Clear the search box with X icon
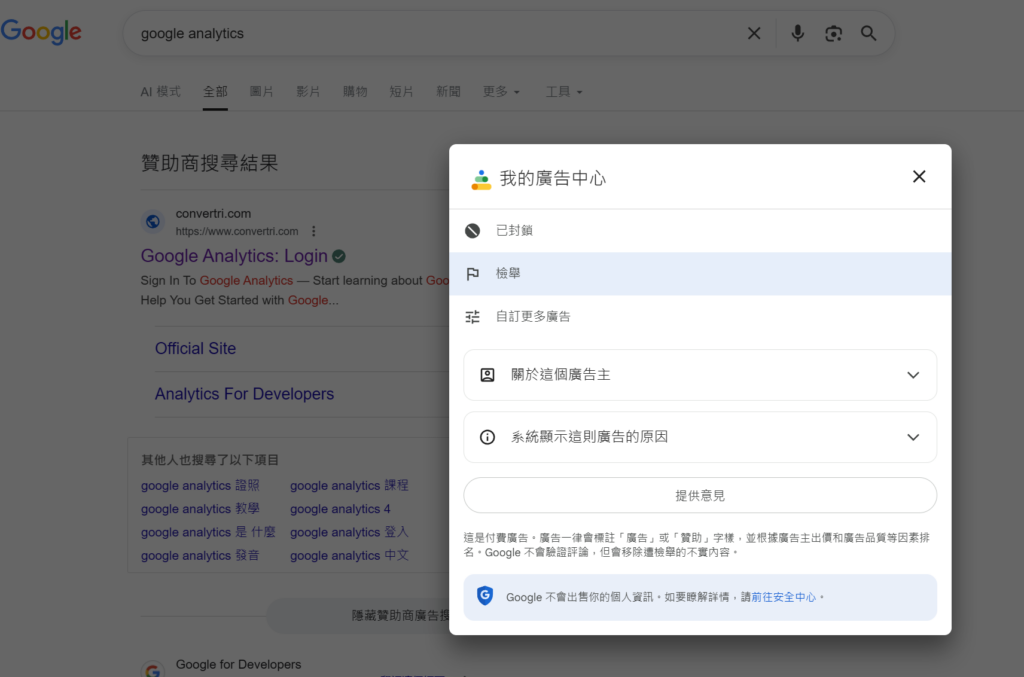The width and height of the screenshot is (1024, 677). click(754, 33)
